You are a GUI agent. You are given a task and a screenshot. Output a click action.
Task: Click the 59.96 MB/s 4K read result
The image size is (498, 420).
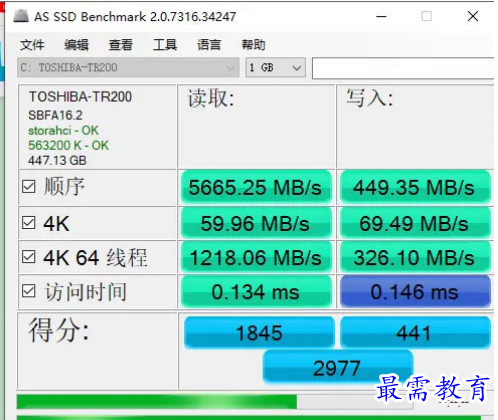tap(256, 223)
